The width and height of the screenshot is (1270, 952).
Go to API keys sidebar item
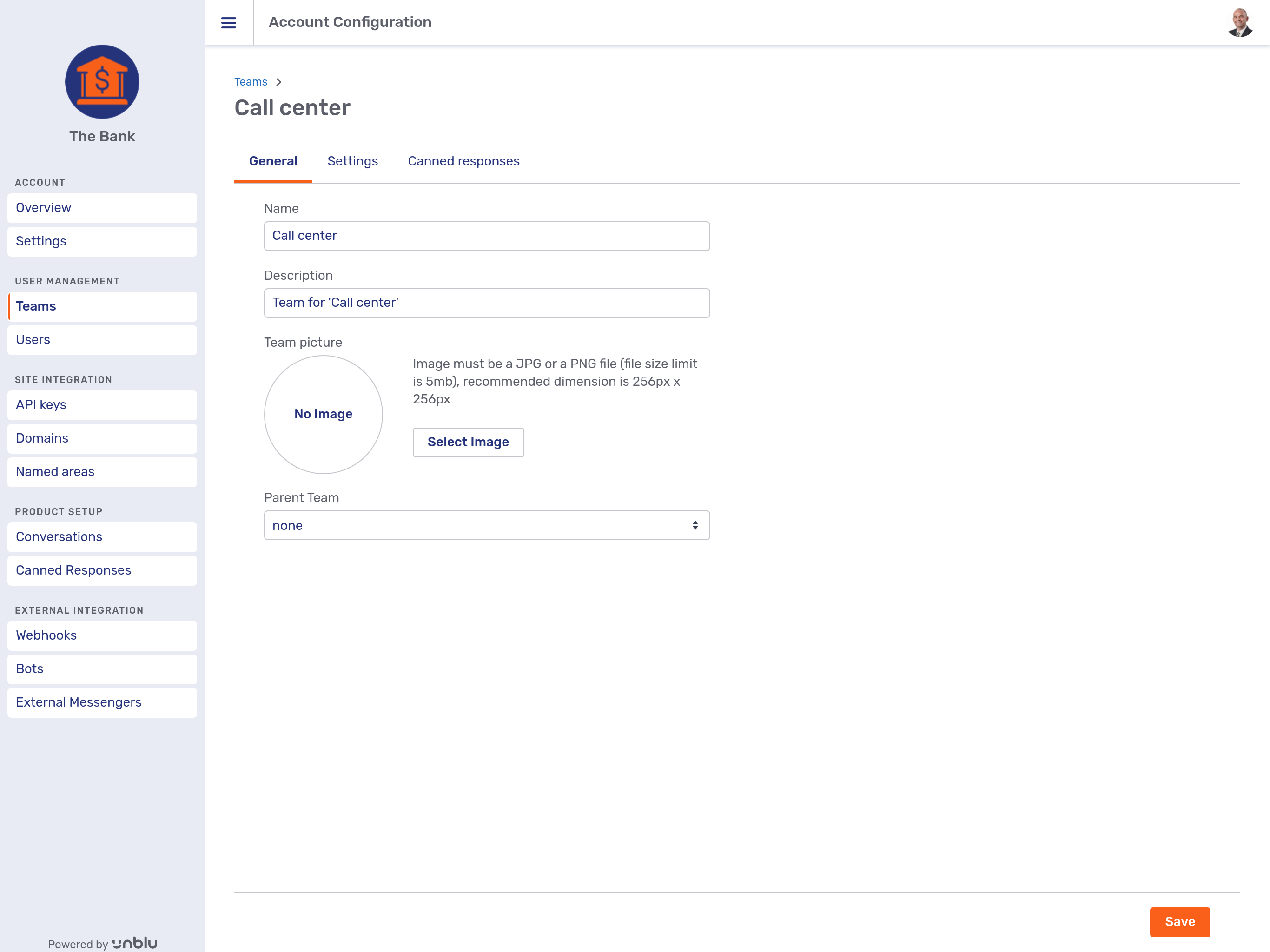click(102, 405)
